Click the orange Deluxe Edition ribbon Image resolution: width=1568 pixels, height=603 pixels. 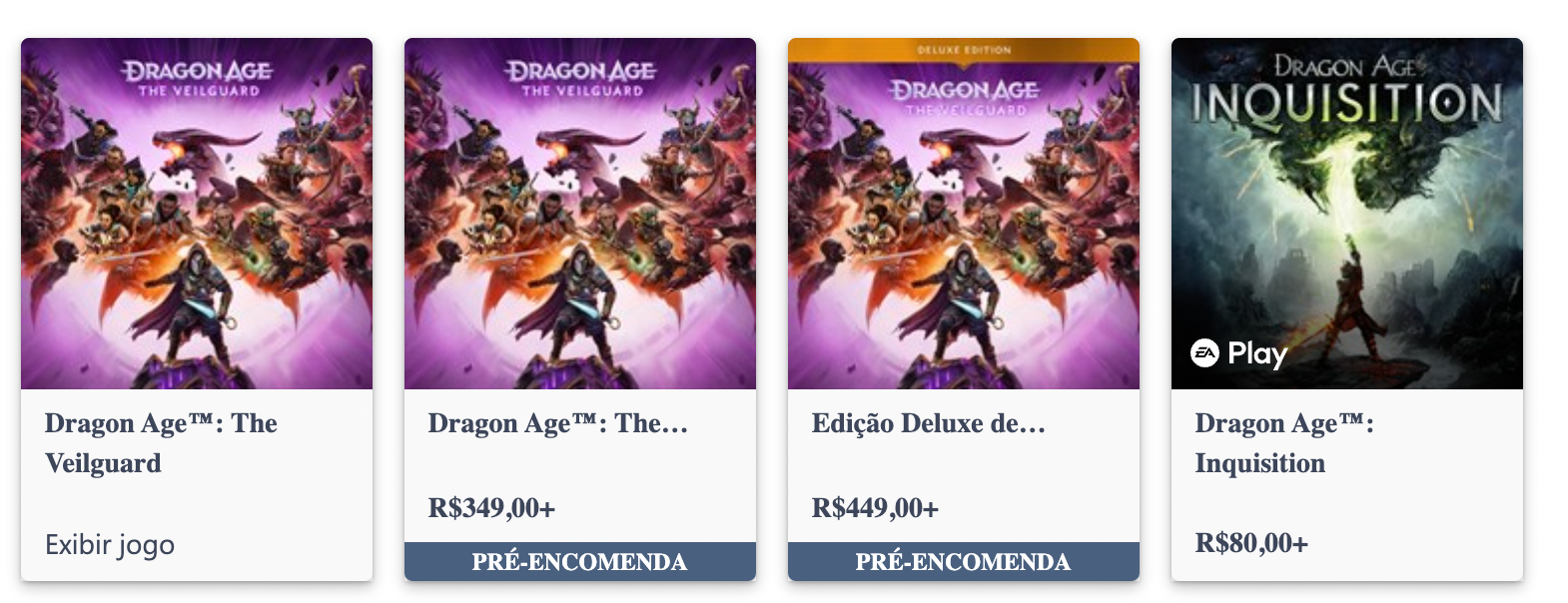point(964,50)
